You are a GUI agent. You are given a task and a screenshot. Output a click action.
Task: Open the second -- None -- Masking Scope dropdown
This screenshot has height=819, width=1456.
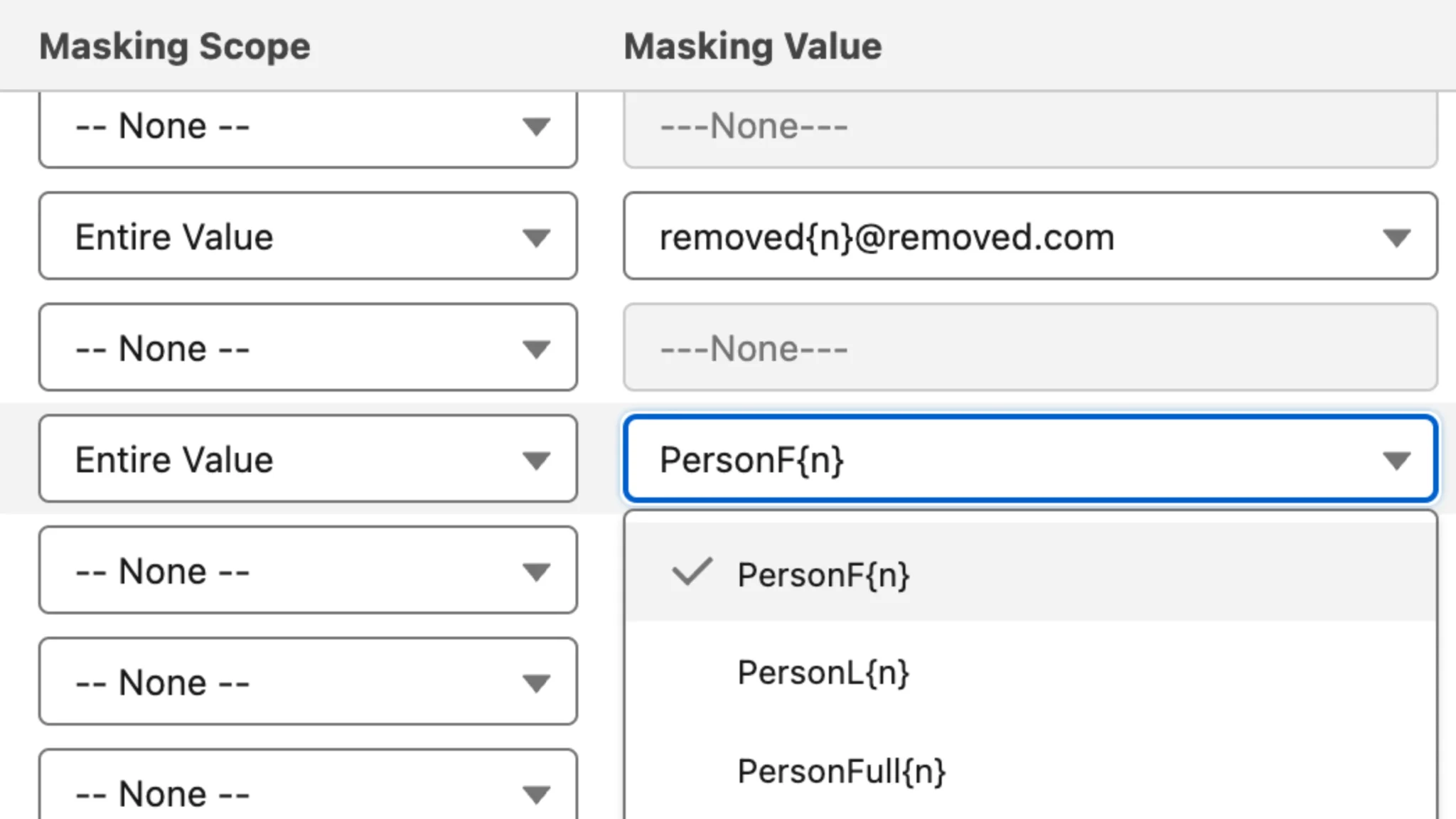tap(307, 348)
